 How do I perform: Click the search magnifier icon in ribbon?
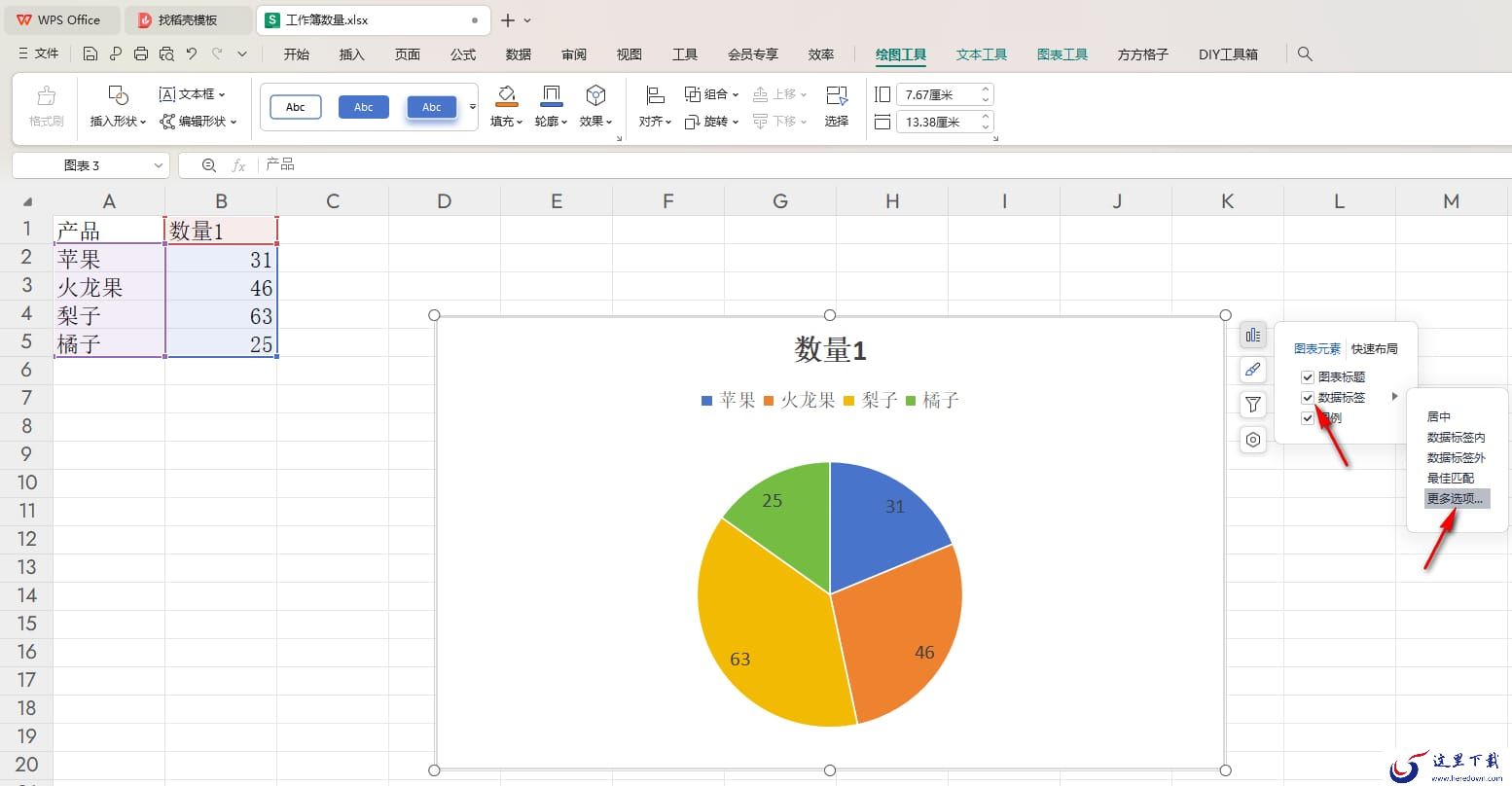pyautogui.click(x=1306, y=54)
